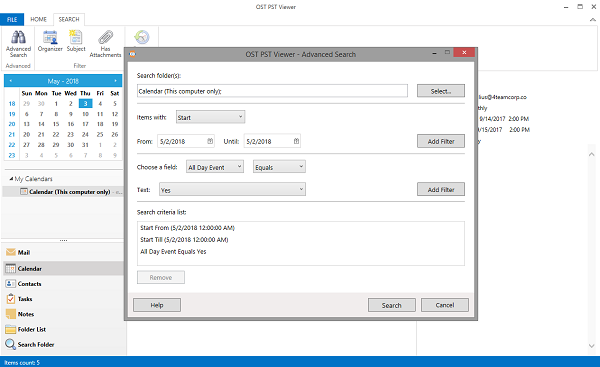Open the From date calendar picker

pyautogui.click(x=210, y=141)
